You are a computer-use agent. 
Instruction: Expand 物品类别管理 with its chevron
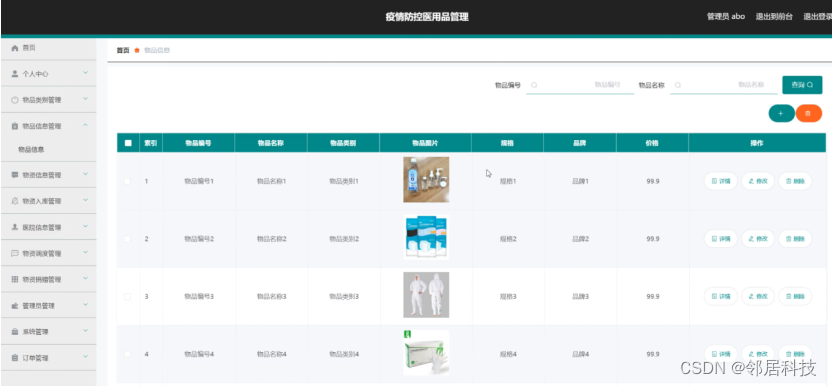(85, 99)
